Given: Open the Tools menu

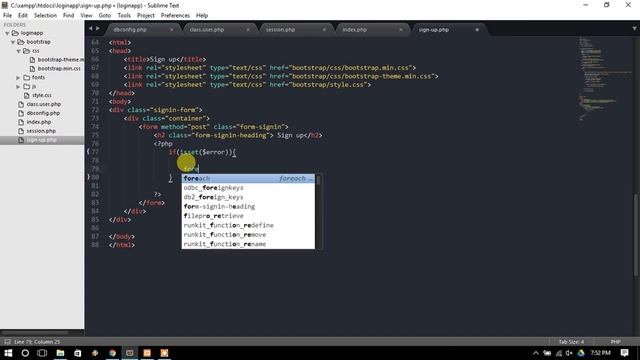Looking at the screenshot, I should tap(124, 16).
